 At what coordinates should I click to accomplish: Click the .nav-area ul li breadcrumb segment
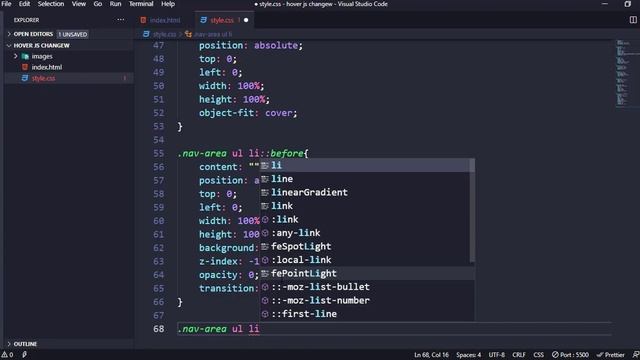pos(213,34)
